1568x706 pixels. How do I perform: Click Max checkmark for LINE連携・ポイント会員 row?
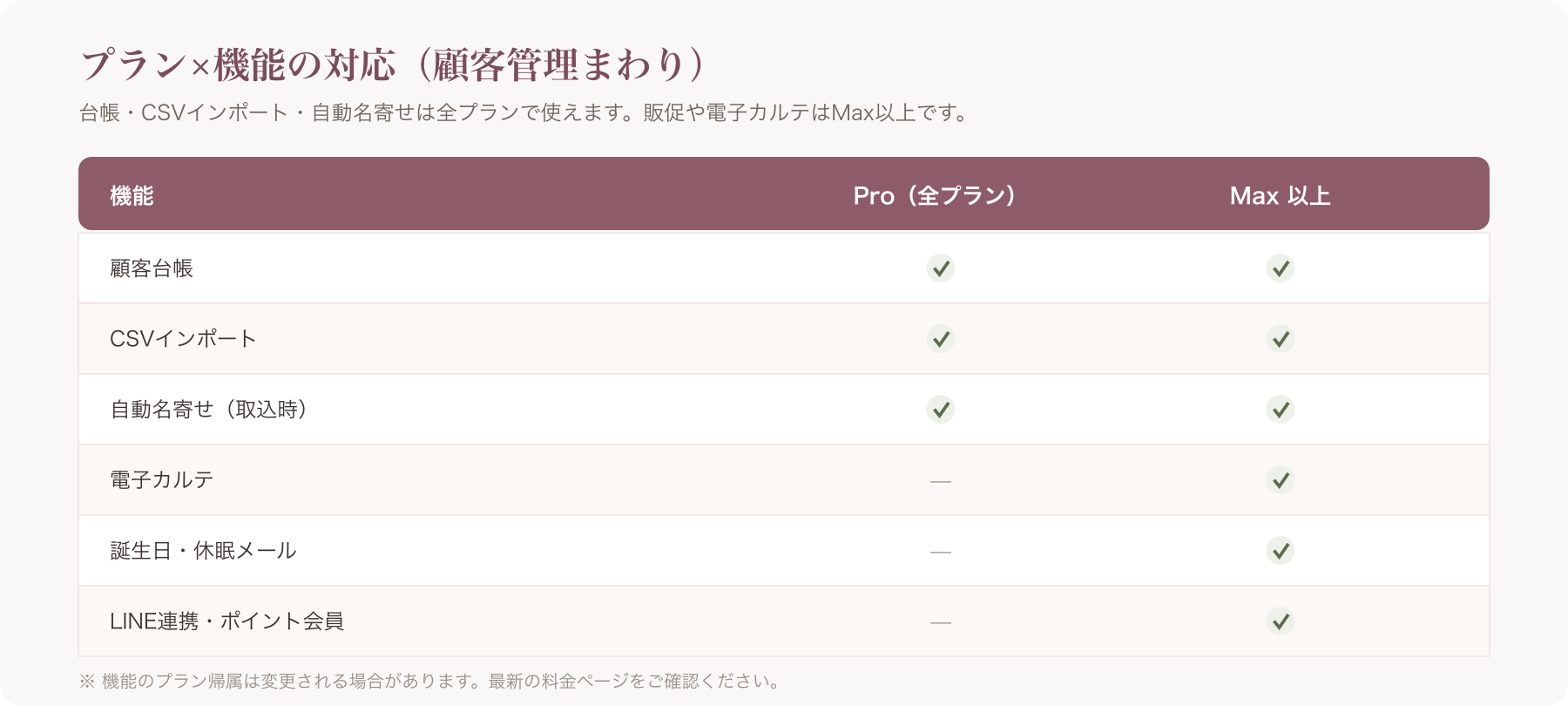pyautogui.click(x=1281, y=621)
